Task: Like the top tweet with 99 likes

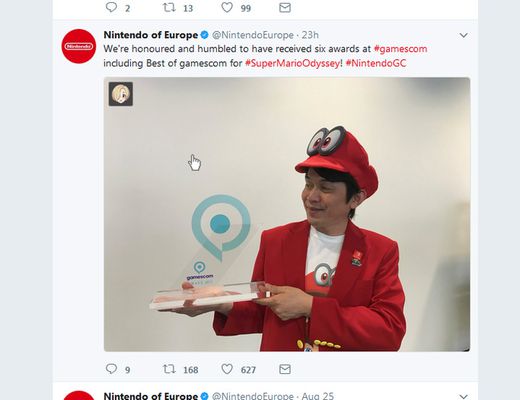Action: (227, 7)
